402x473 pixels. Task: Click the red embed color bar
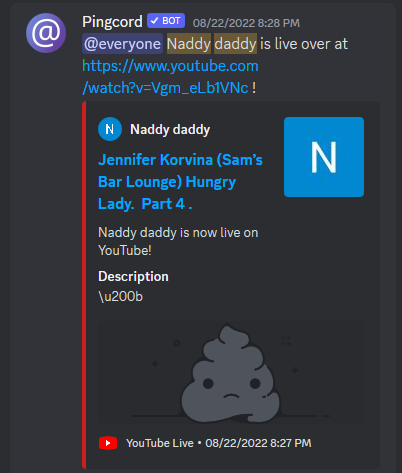[84, 285]
